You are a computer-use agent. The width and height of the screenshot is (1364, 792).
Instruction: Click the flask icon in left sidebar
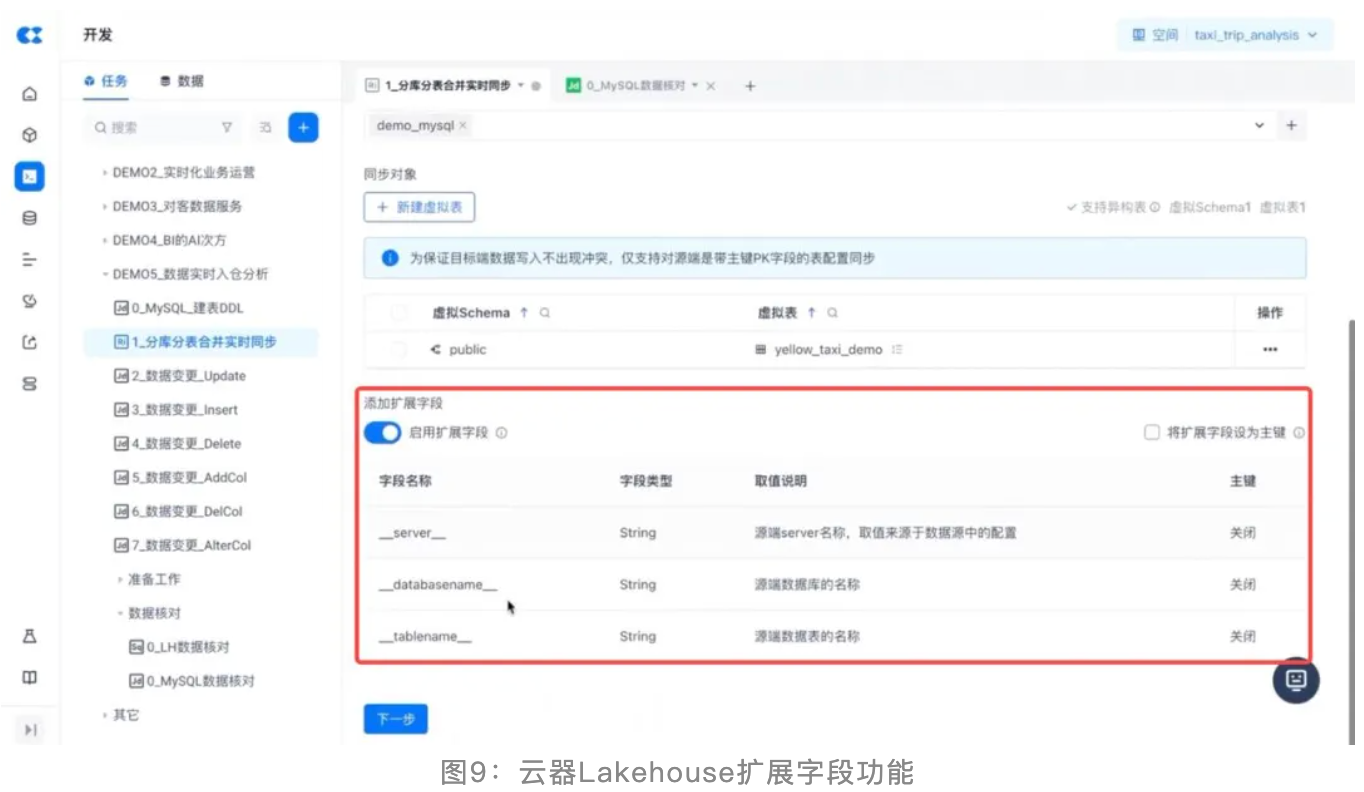(x=30, y=636)
